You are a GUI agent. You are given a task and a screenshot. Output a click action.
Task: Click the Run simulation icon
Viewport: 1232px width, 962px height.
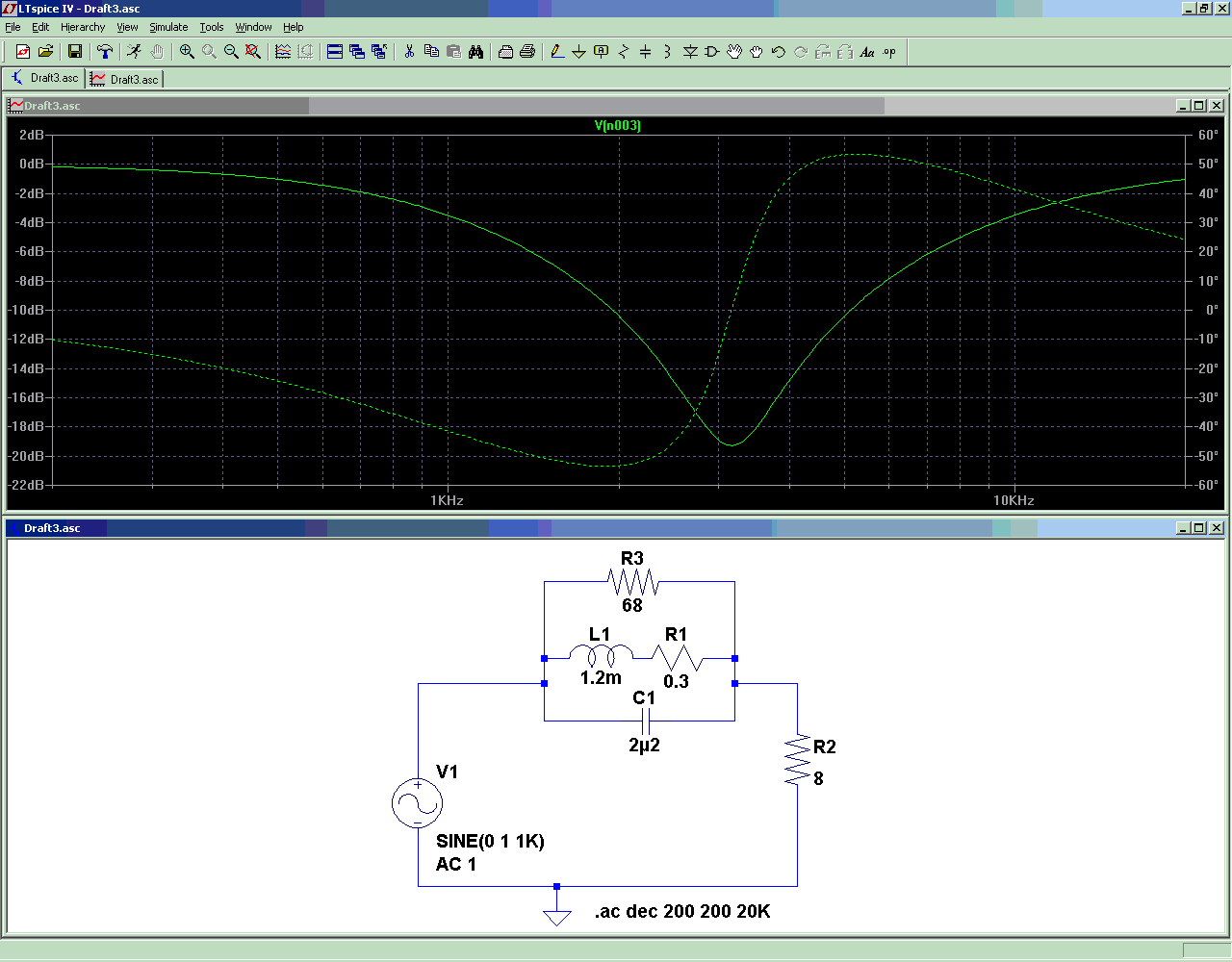tap(134, 52)
